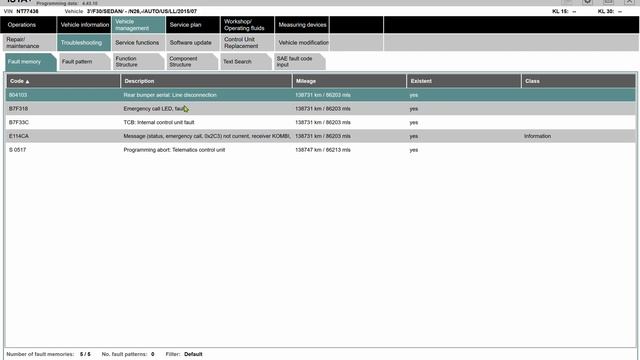Open the Component Structure tab
This screenshot has width=640, height=360.
click(192, 62)
